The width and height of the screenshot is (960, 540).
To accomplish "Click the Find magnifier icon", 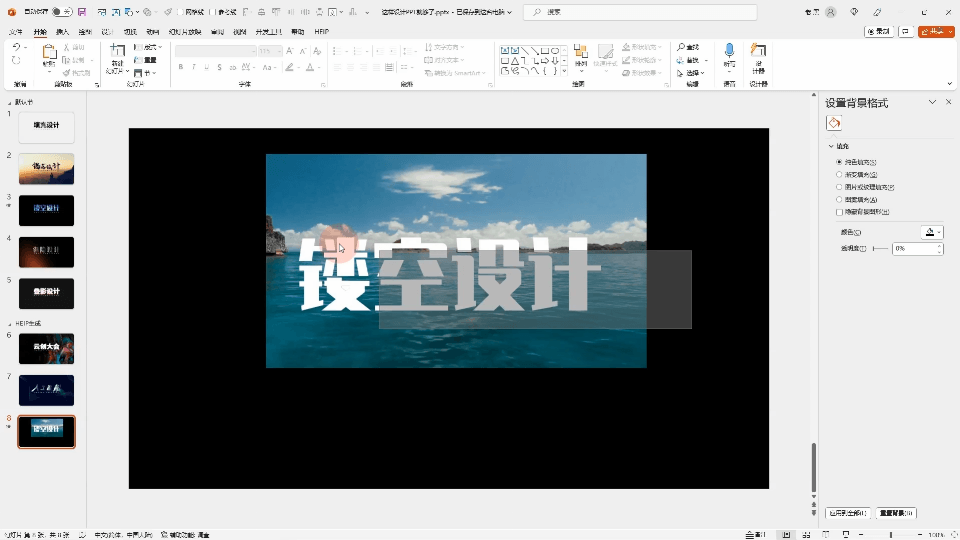I will point(681,47).
